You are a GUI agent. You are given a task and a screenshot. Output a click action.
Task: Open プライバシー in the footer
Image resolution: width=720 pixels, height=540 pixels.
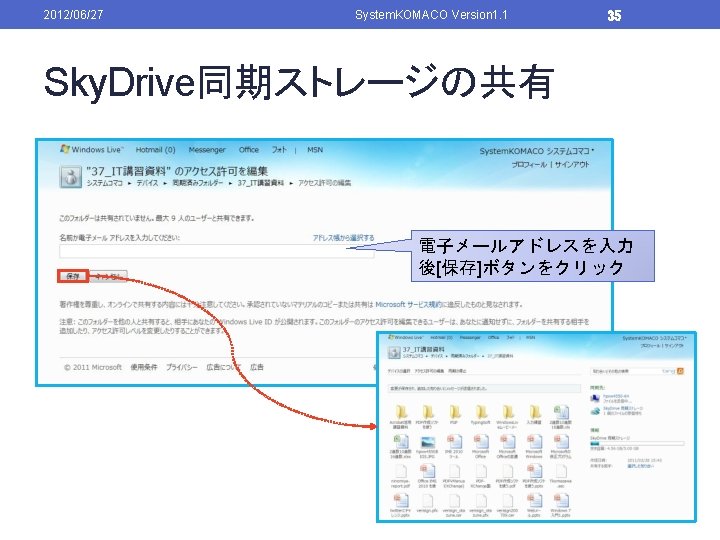(x=181, y=367)
